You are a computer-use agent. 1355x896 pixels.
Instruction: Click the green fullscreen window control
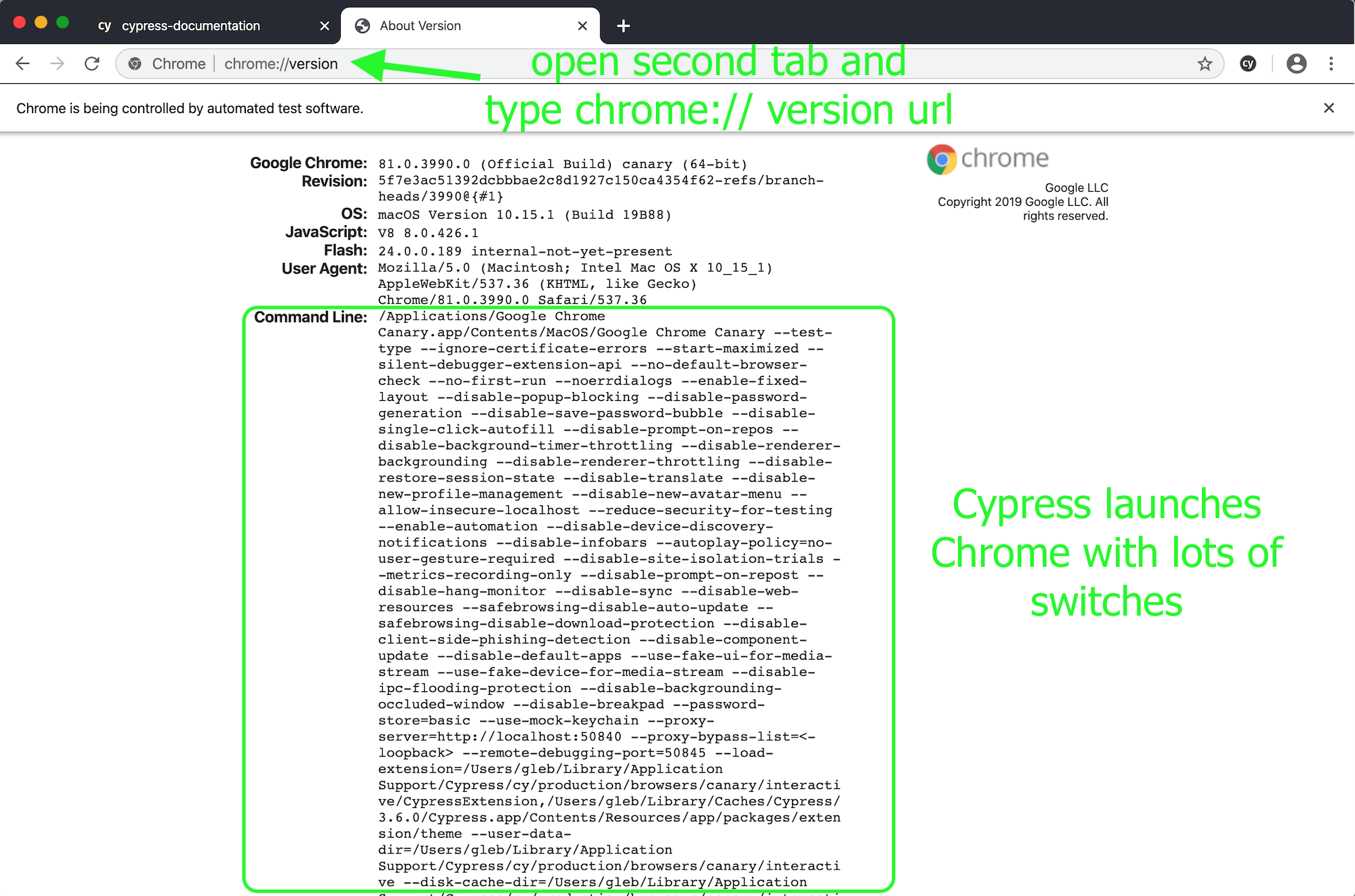[x=63, y=22]
